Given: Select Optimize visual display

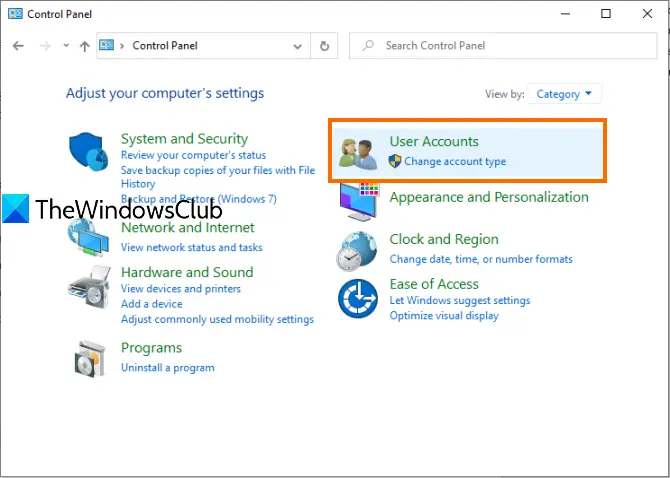Looking at the screenshot, I should pos(444,316).
